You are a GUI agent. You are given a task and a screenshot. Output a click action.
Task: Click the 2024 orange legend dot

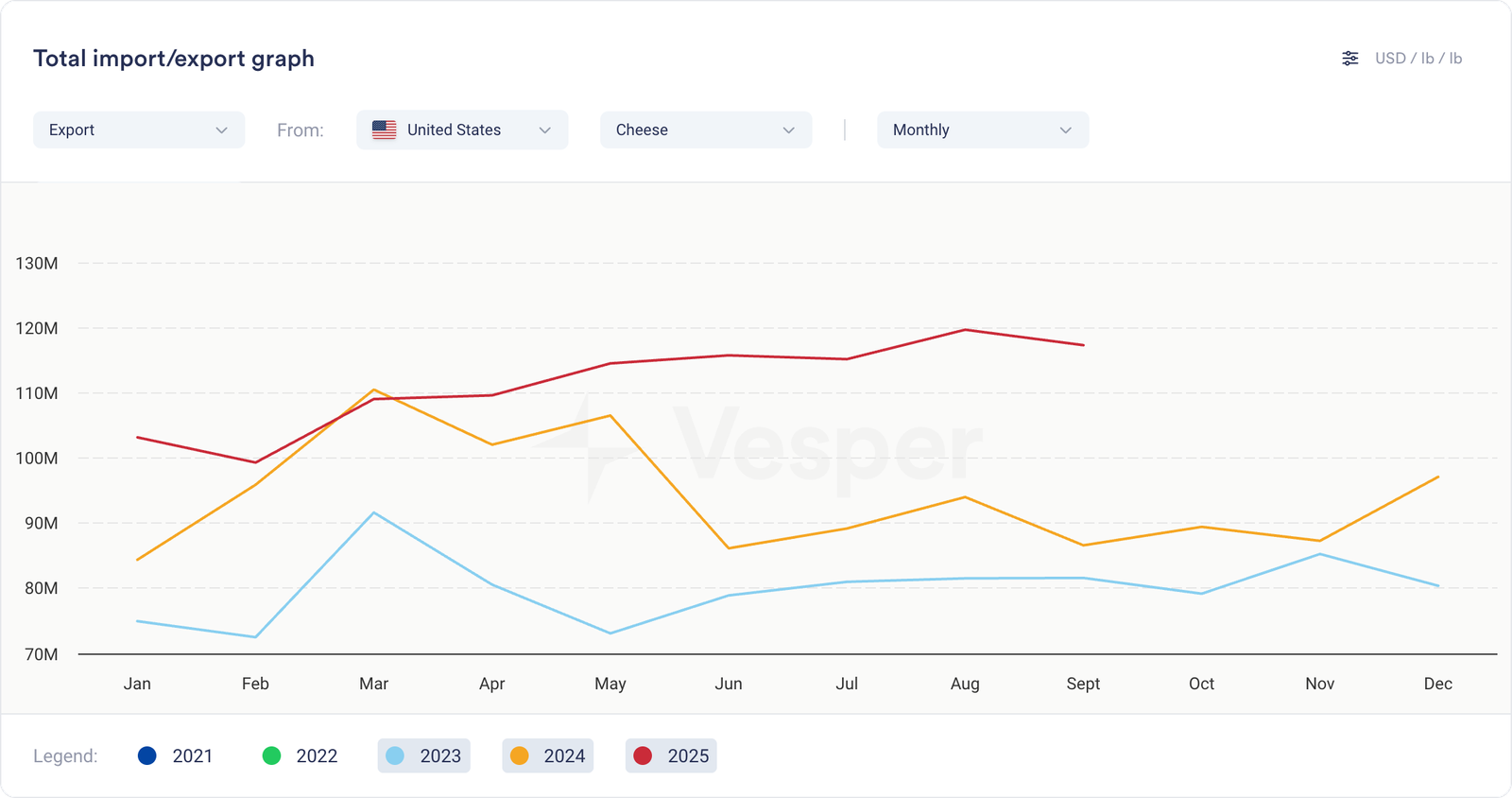(519, 755)
